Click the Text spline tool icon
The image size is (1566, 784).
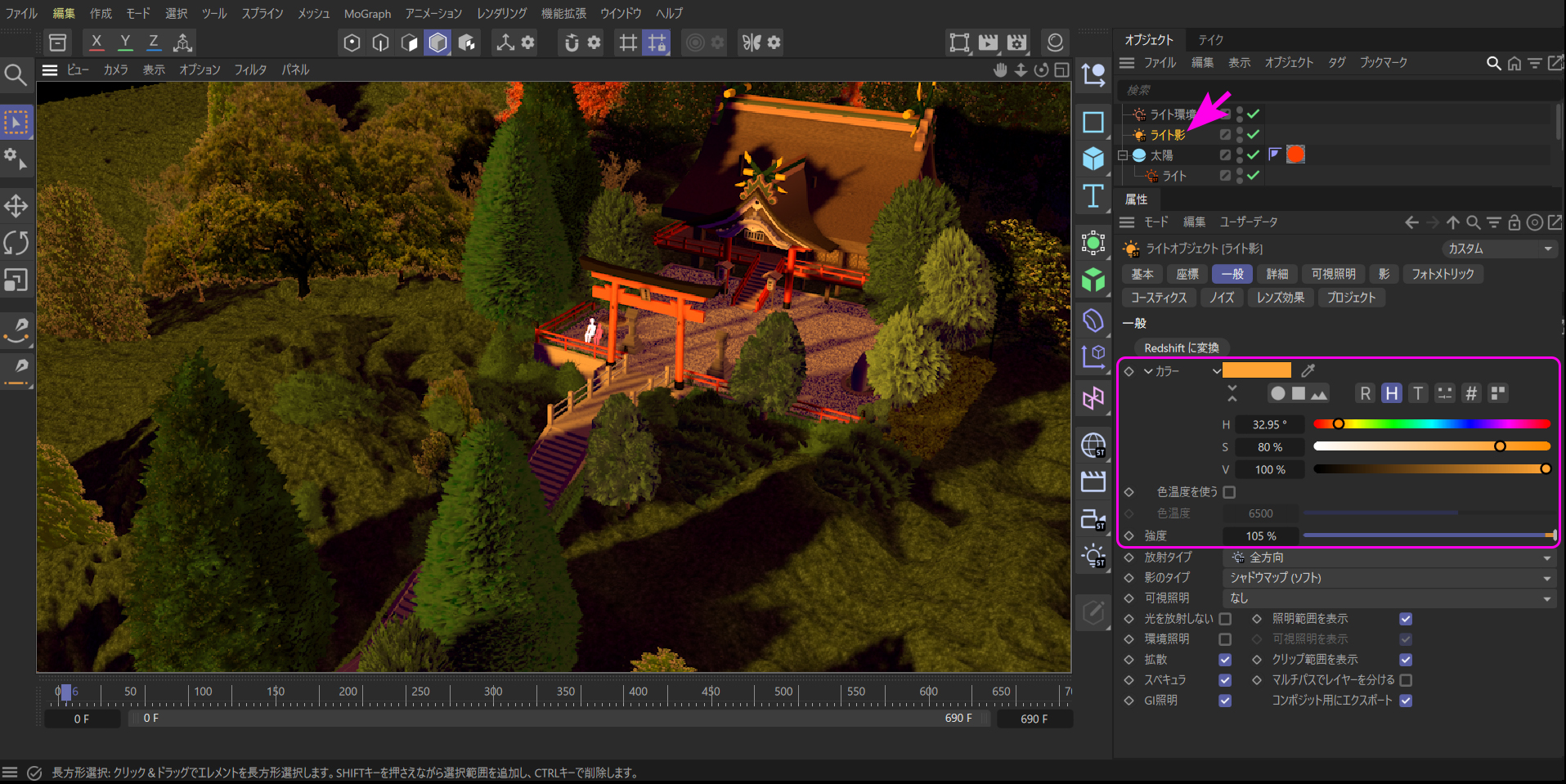coord(1093,196)
